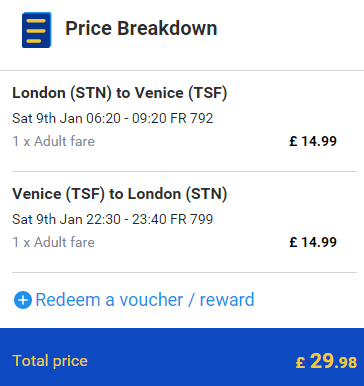Click the Price Breakdown list icon
The image size is (364, 386).
(x=37, y=30)
